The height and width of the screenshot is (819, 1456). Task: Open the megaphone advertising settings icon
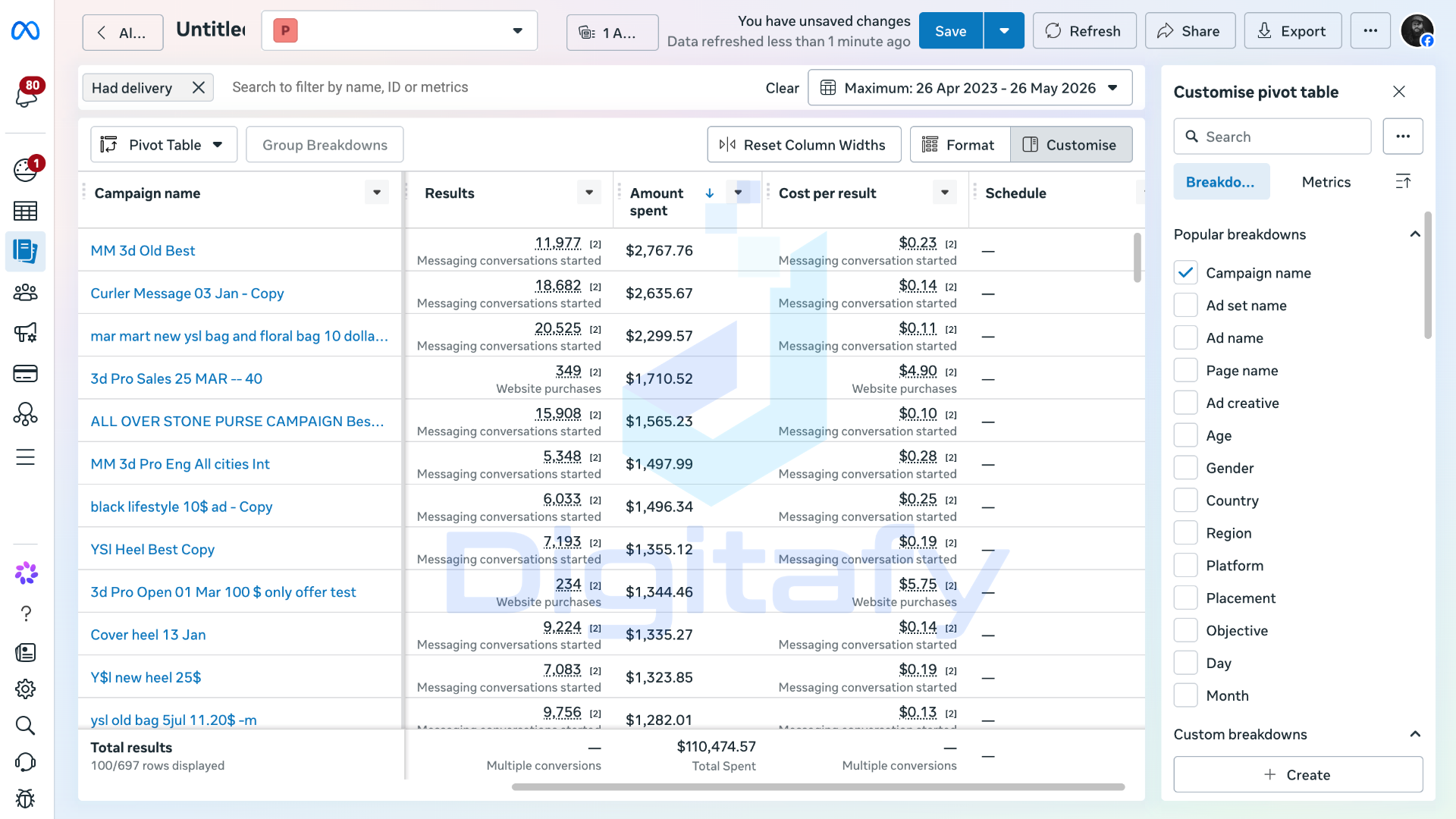(x=26, y=333)
